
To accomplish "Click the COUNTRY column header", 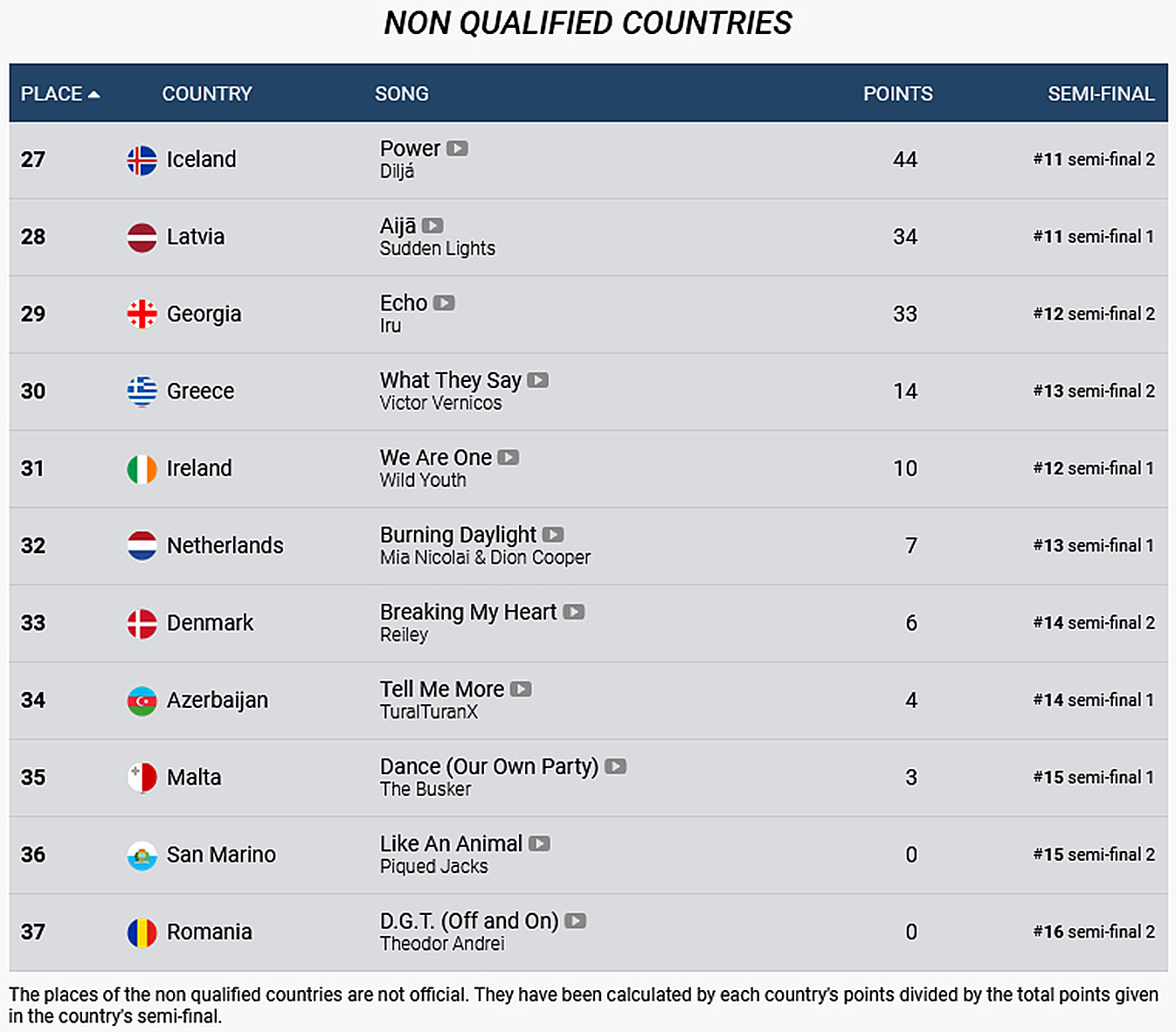I will 207,94.
